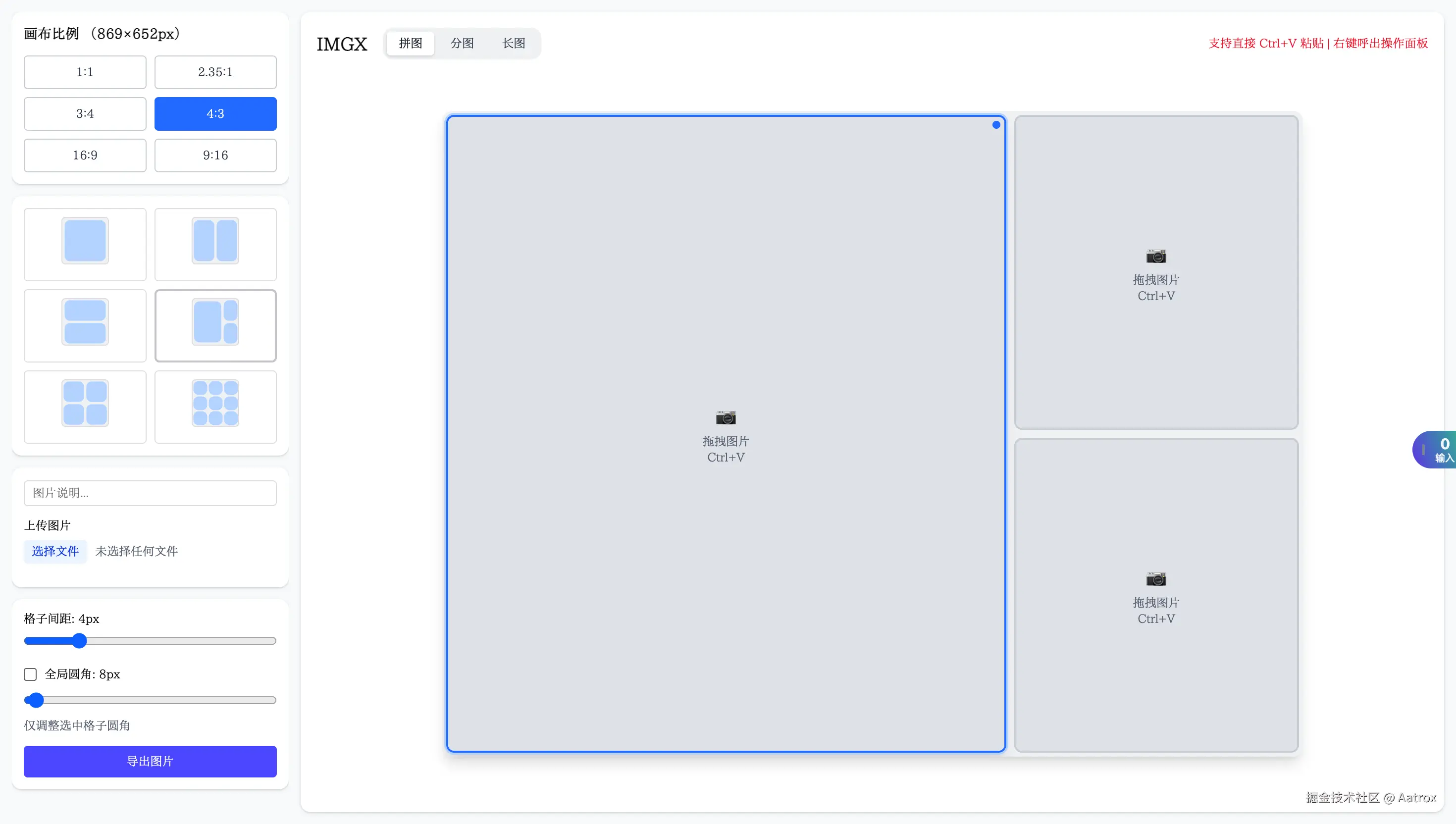Open the floating input widget at the right edge
Screen dimensions: 1456x824
[x=1436, y=449]
